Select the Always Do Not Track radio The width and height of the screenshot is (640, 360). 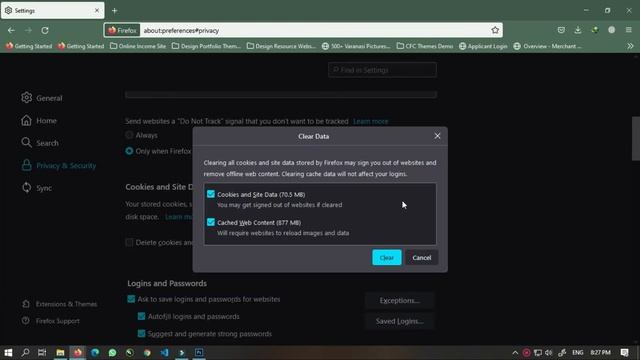[129, 135]
